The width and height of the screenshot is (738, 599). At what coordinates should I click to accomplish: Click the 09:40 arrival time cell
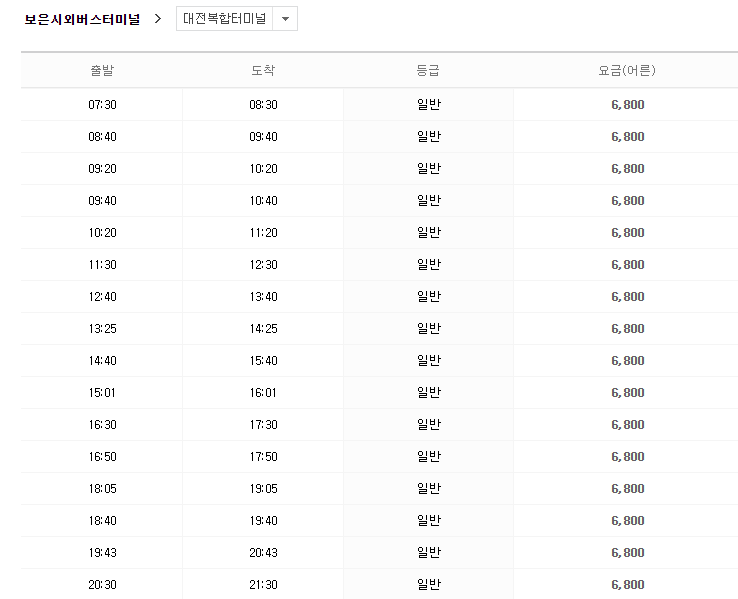[263, 136]
